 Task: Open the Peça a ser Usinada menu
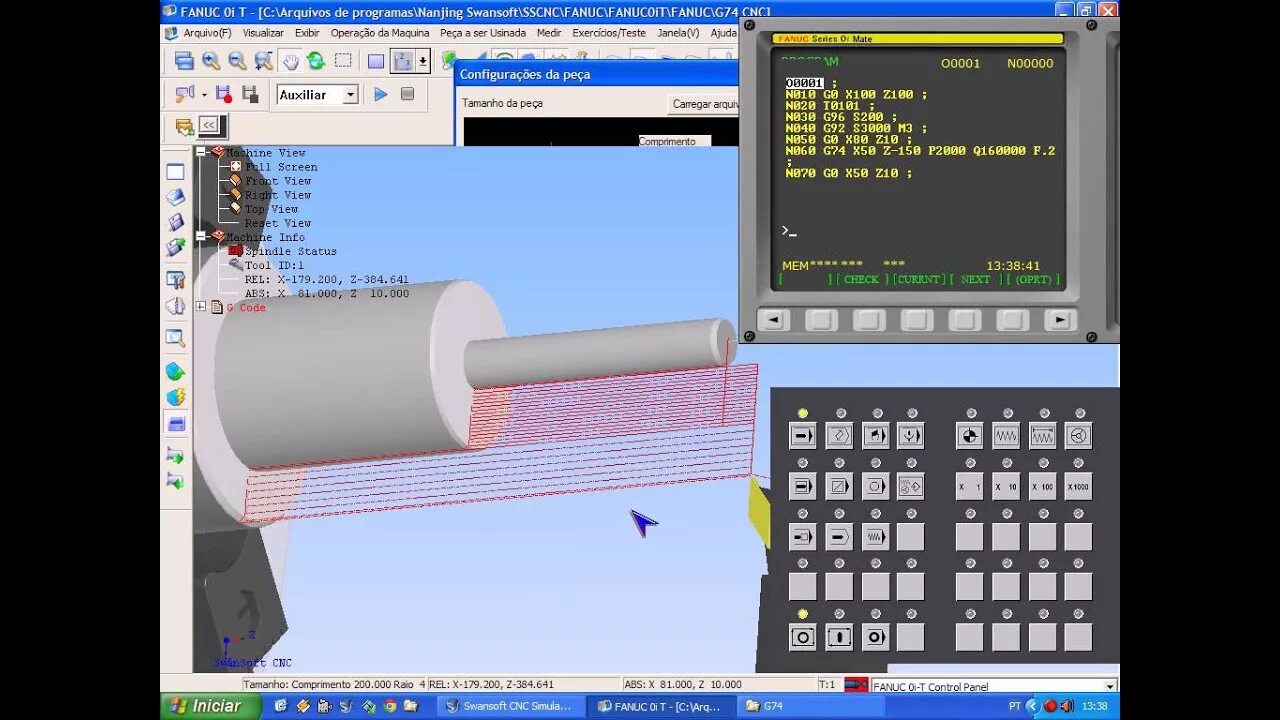(x=483, y=33)
